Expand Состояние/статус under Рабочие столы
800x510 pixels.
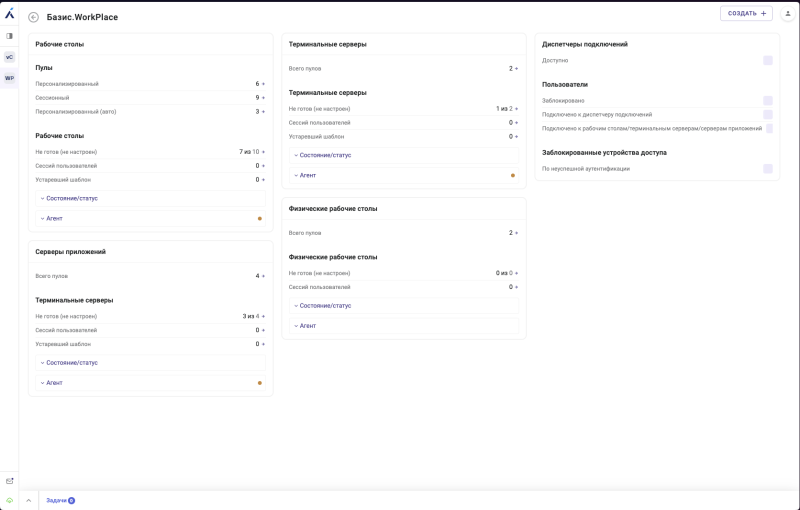click(71, 198)
